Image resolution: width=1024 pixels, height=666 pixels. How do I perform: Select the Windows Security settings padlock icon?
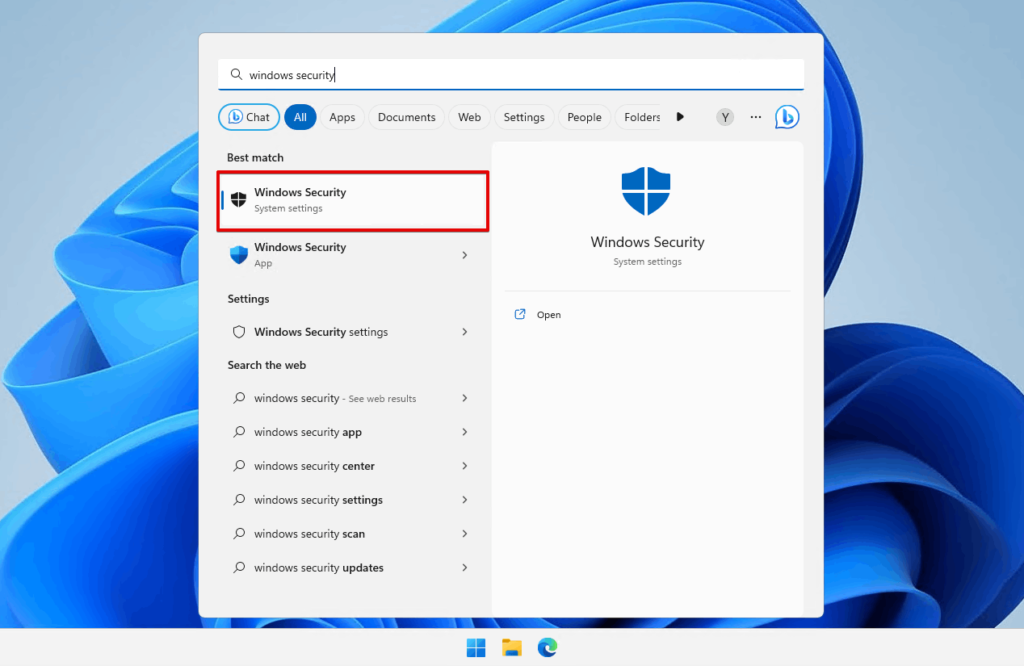point(239,331)
